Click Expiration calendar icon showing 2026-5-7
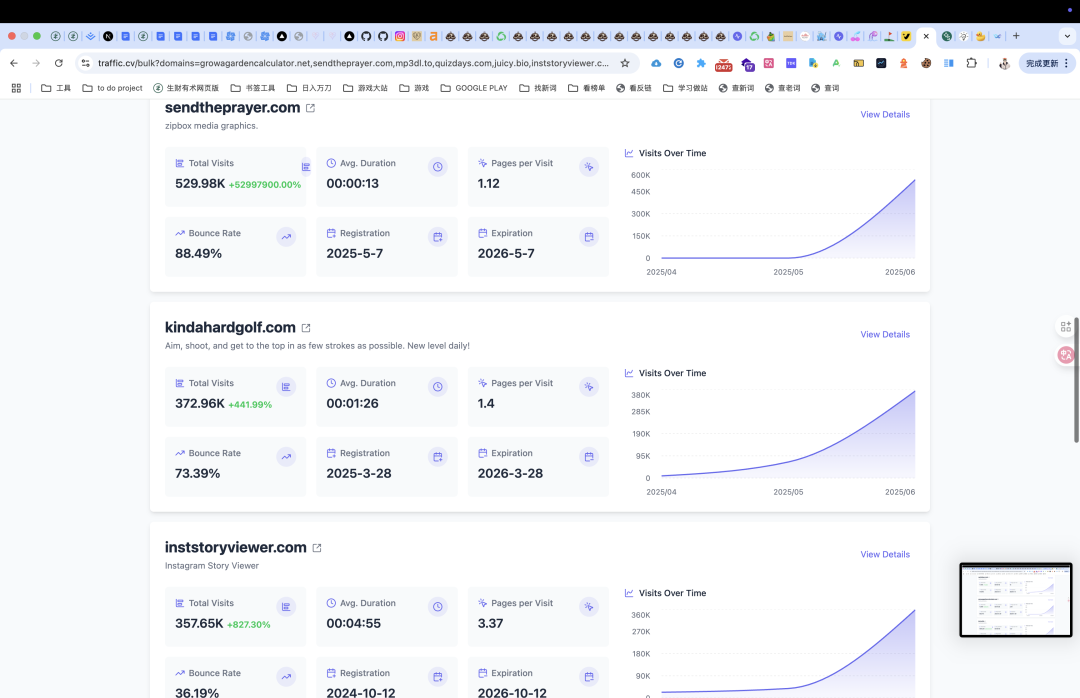Screen dimensions: 1080x698 click(589, 237)
